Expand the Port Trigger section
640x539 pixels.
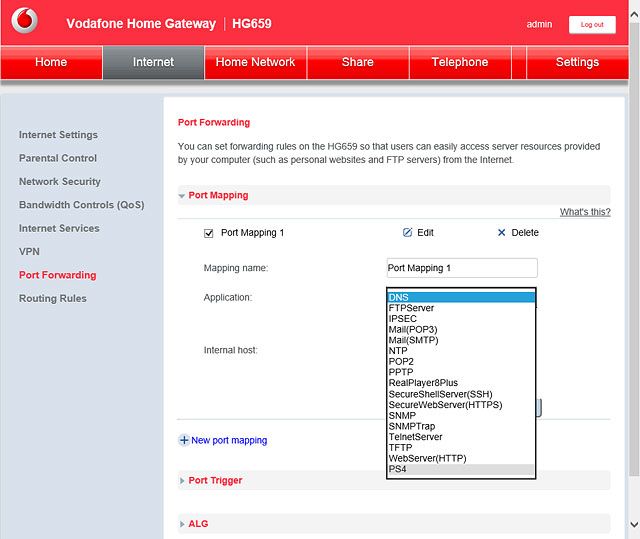tap(182, 481)
